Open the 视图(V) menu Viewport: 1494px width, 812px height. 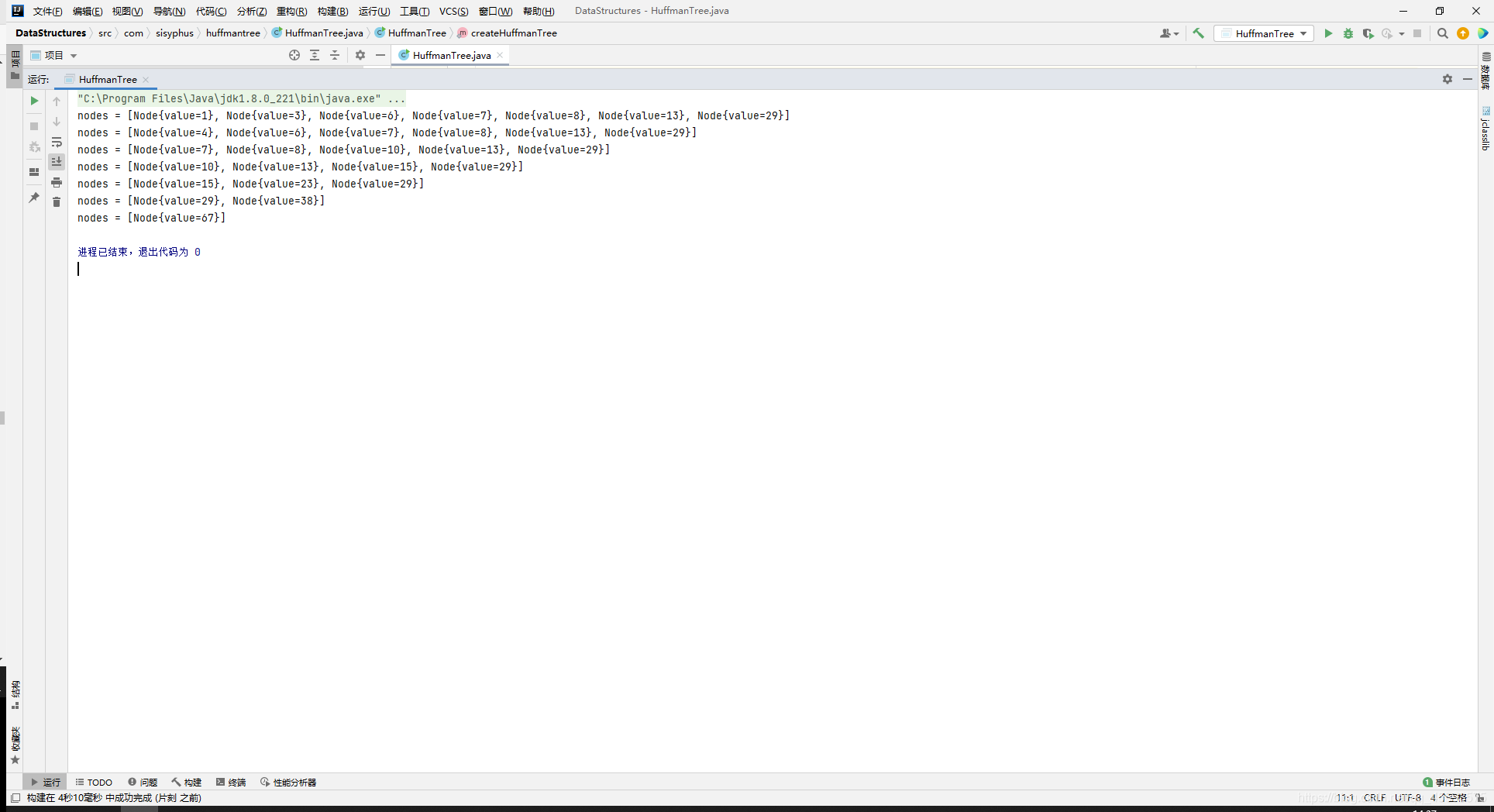(127, 11)
